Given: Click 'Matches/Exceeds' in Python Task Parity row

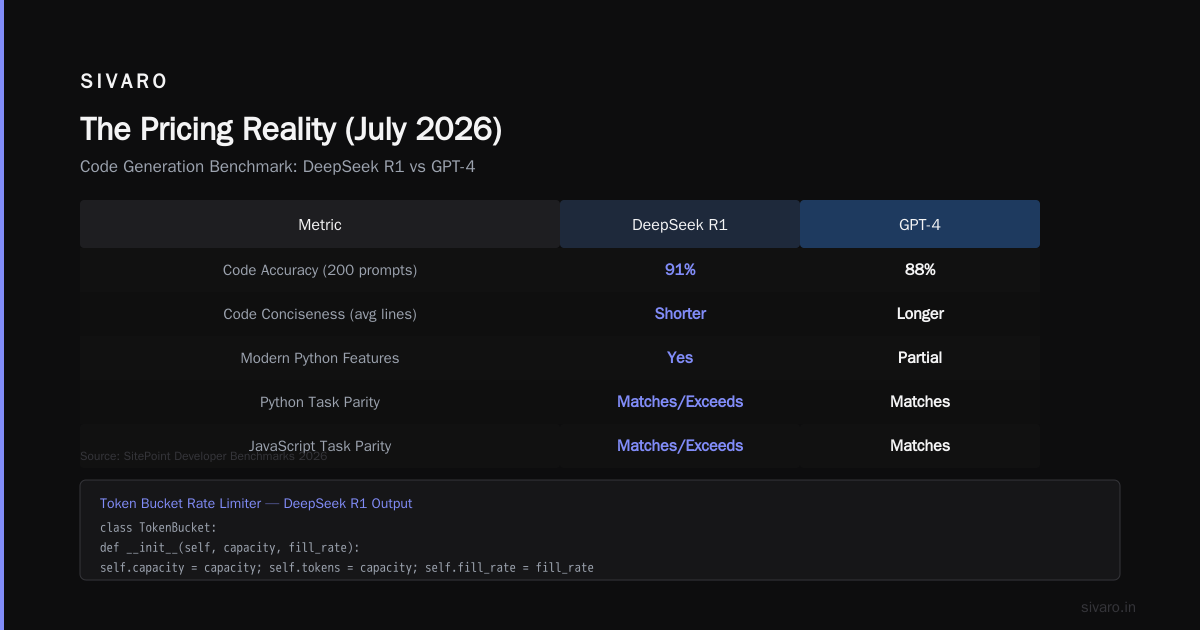Looking at the screenshot, I should point(680,402).
